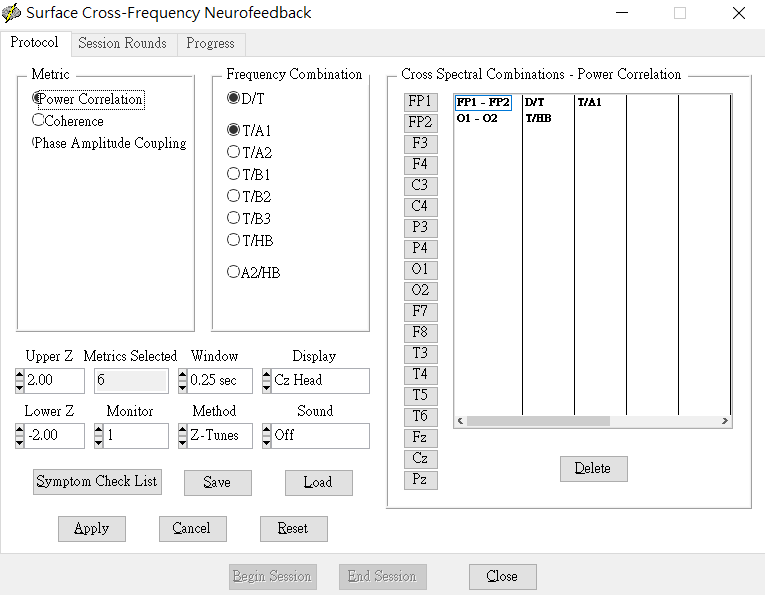
Task: Choose the T/B3 frequency combination
Action: click(x=249, y=218)
